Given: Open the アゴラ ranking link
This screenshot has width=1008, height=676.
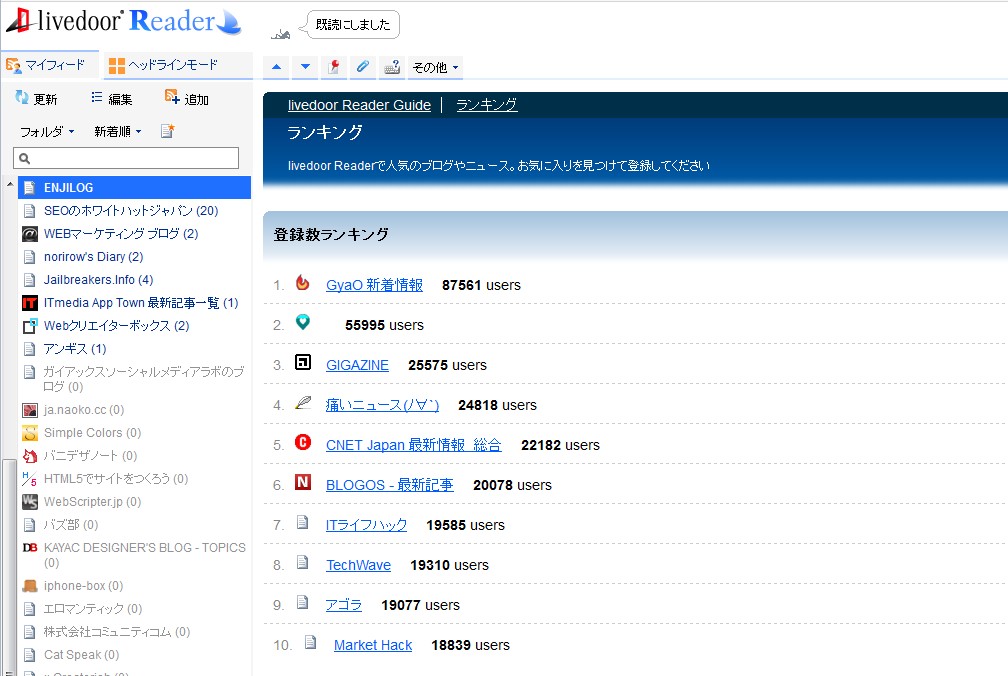Looking at the screenshot, I should coord(344,605).
